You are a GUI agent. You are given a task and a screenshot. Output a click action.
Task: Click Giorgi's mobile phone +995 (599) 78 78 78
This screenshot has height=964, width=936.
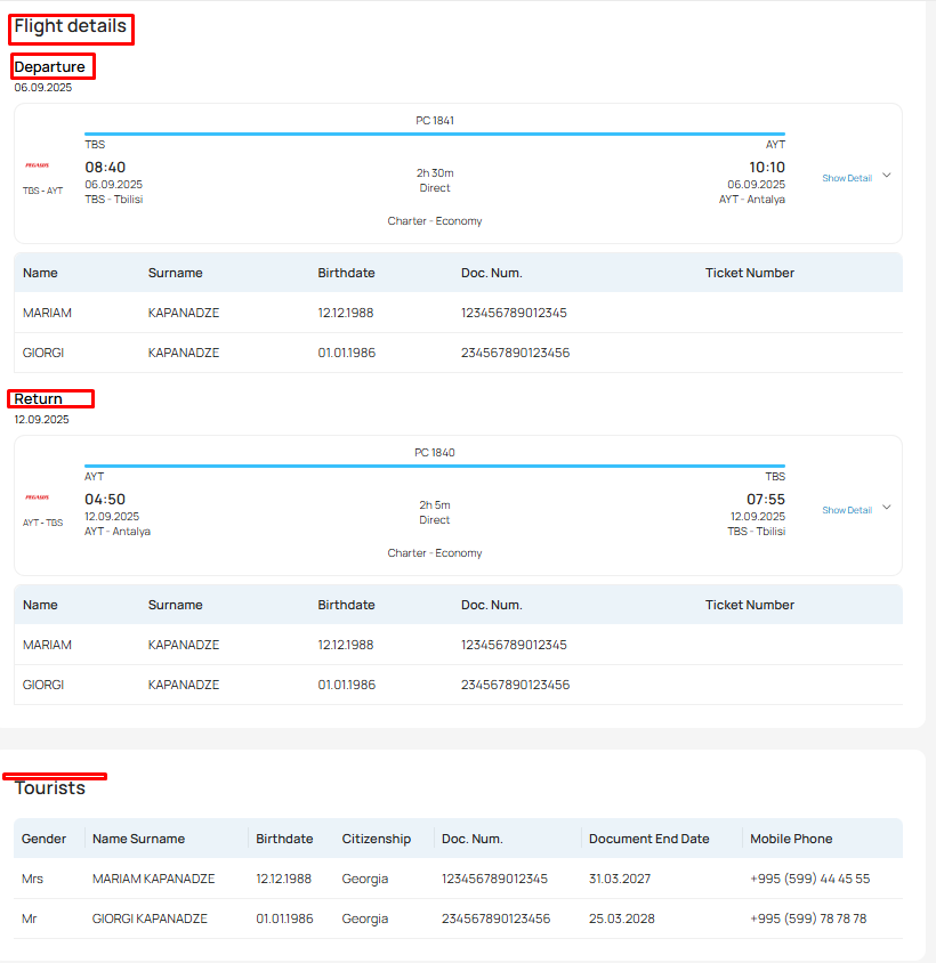(809, 918)
